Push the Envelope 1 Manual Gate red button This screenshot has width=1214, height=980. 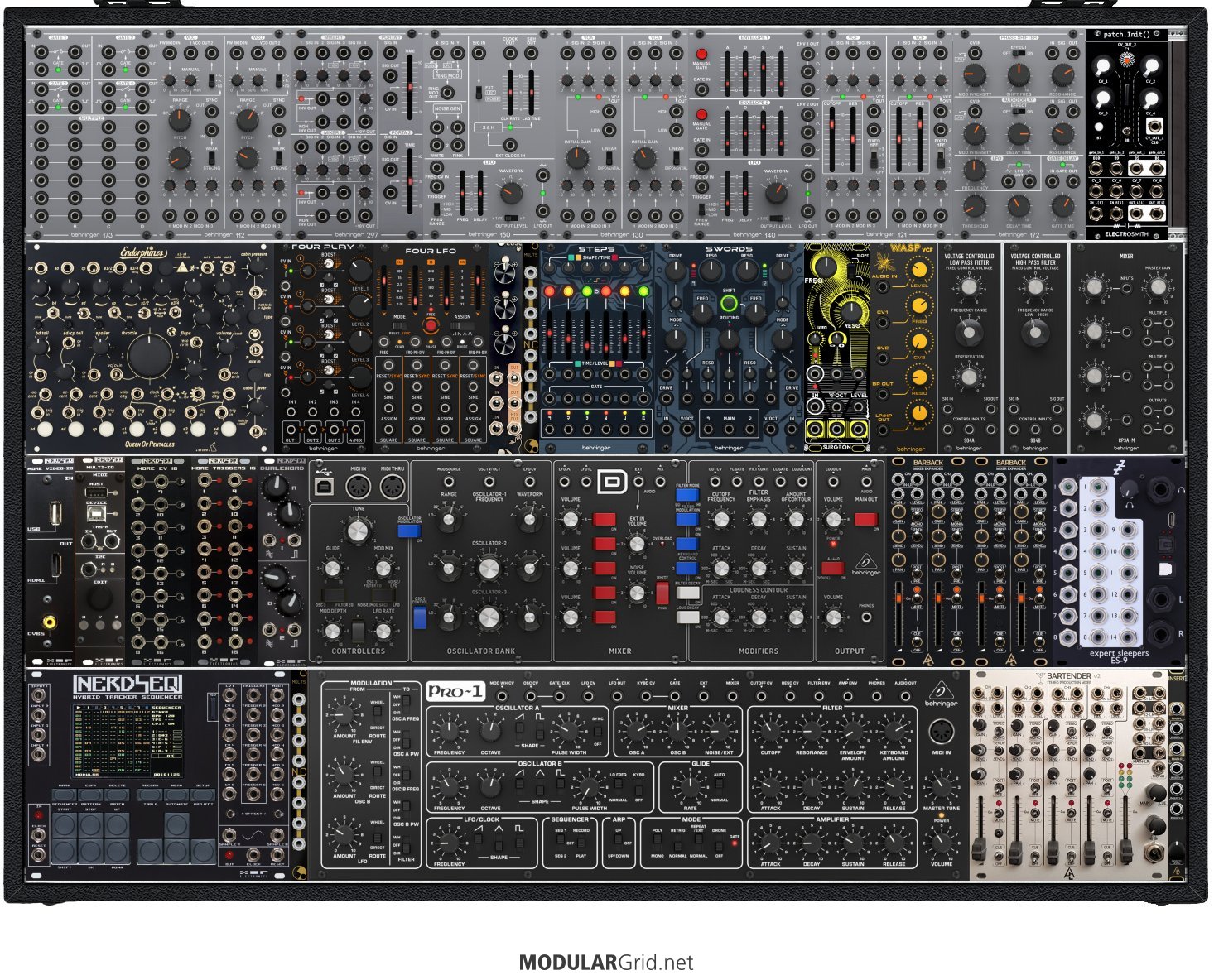point(701,55)
